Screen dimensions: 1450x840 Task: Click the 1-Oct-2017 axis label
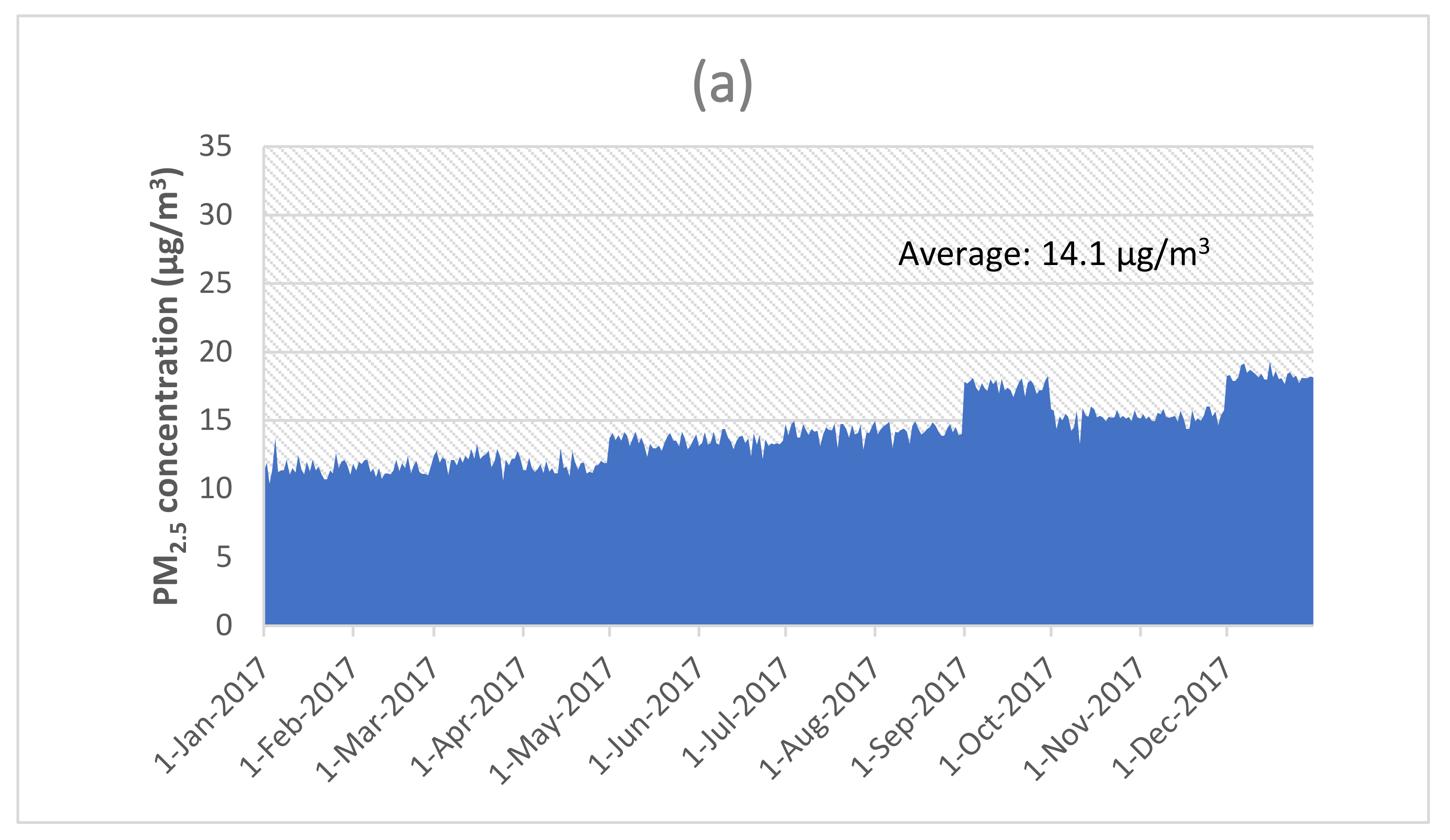tap(997, 715)
